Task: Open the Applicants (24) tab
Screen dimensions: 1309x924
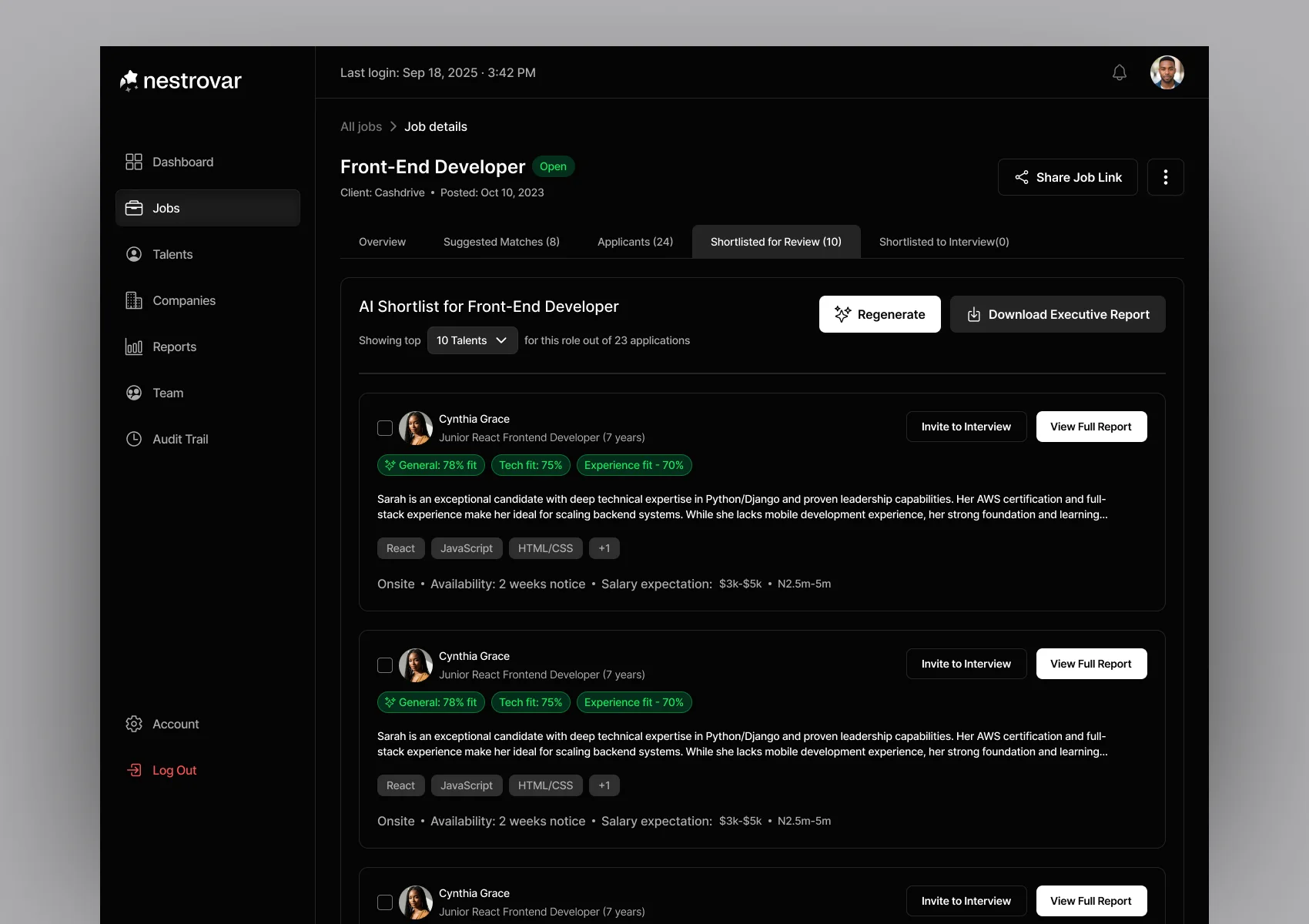Action: coord(635,242)
